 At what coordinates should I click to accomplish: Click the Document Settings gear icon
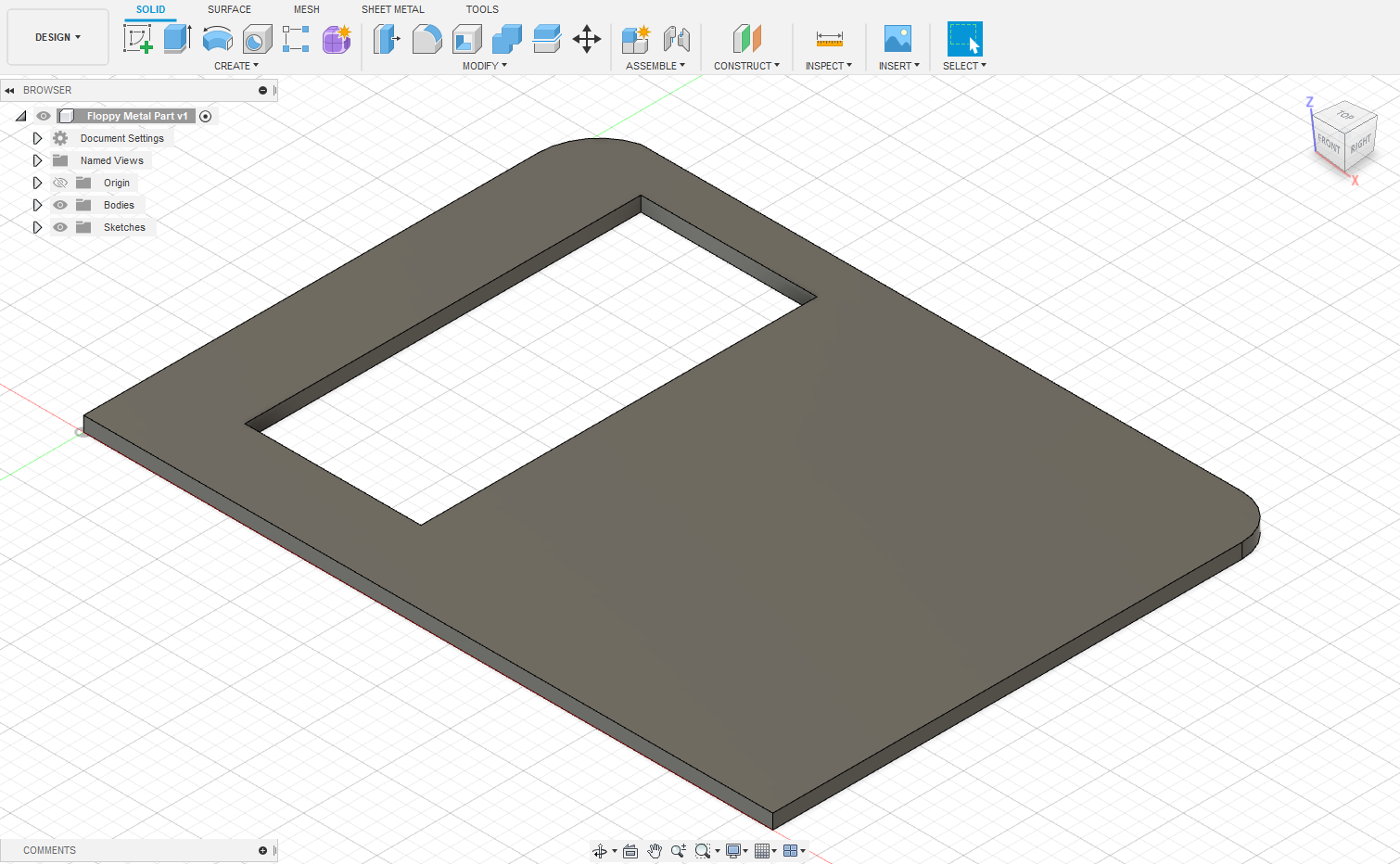(x=60, y=138)
